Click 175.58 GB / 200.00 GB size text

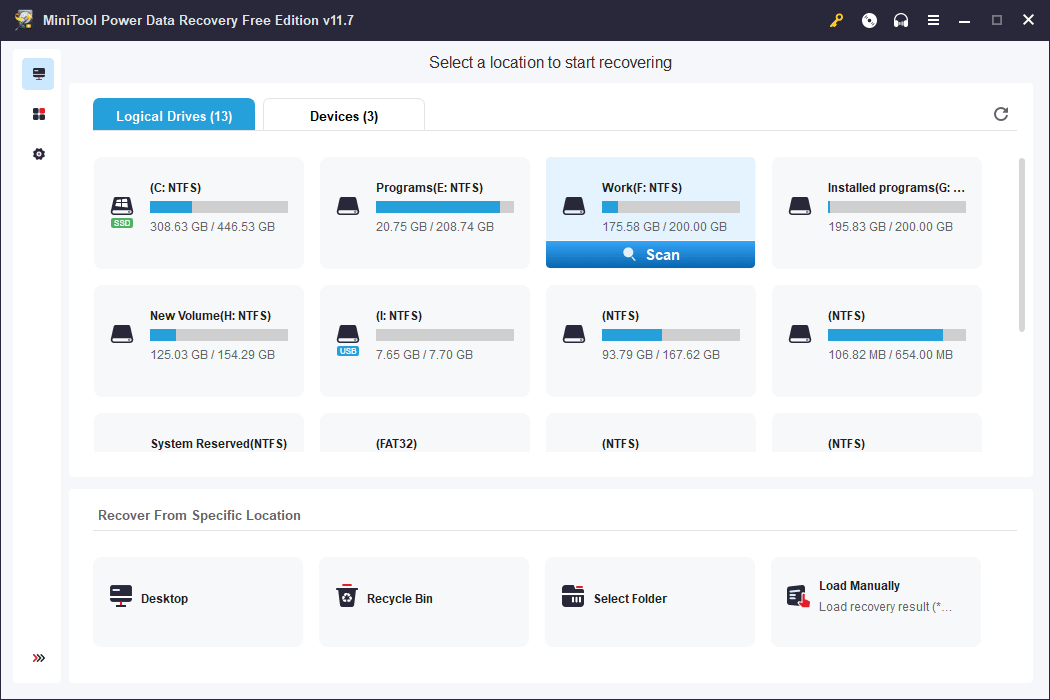pyautogui.click(x=664, y=226)
